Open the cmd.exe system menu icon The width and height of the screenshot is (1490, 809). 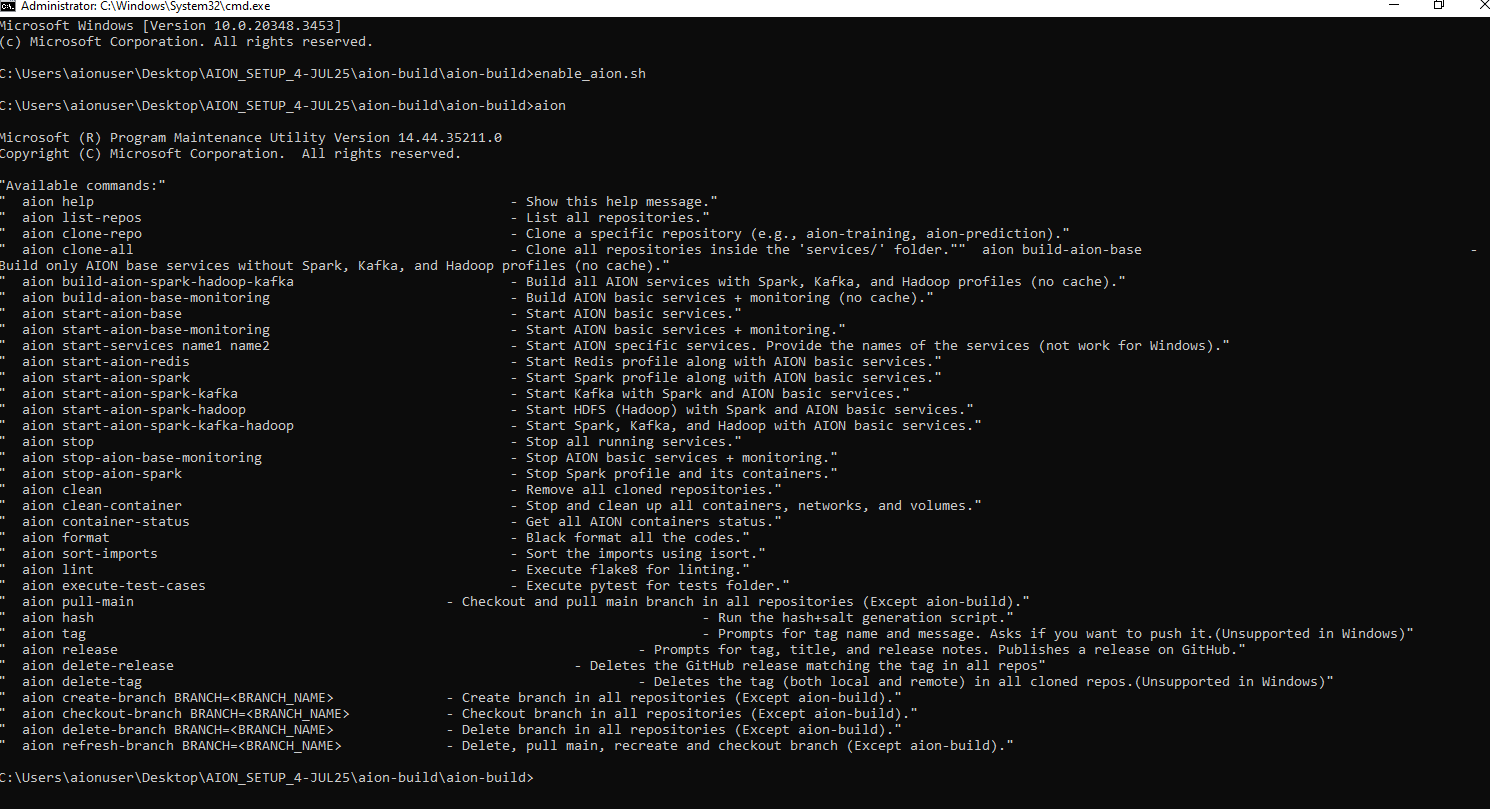(x=7, y=6)
